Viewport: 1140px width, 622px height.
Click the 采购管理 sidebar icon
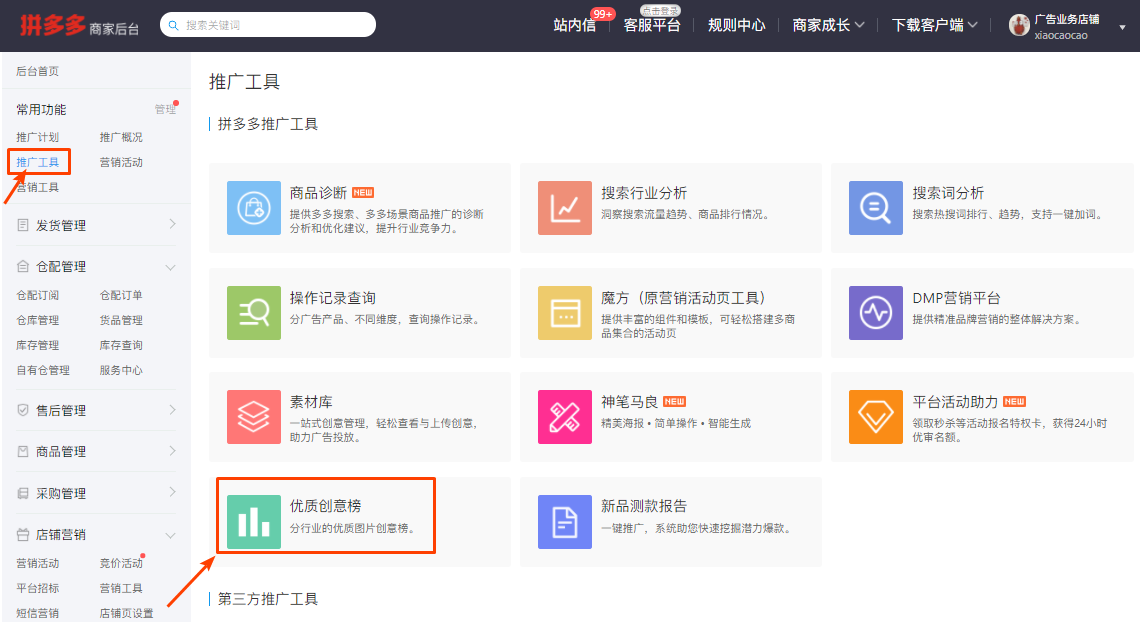coord(23,493)
